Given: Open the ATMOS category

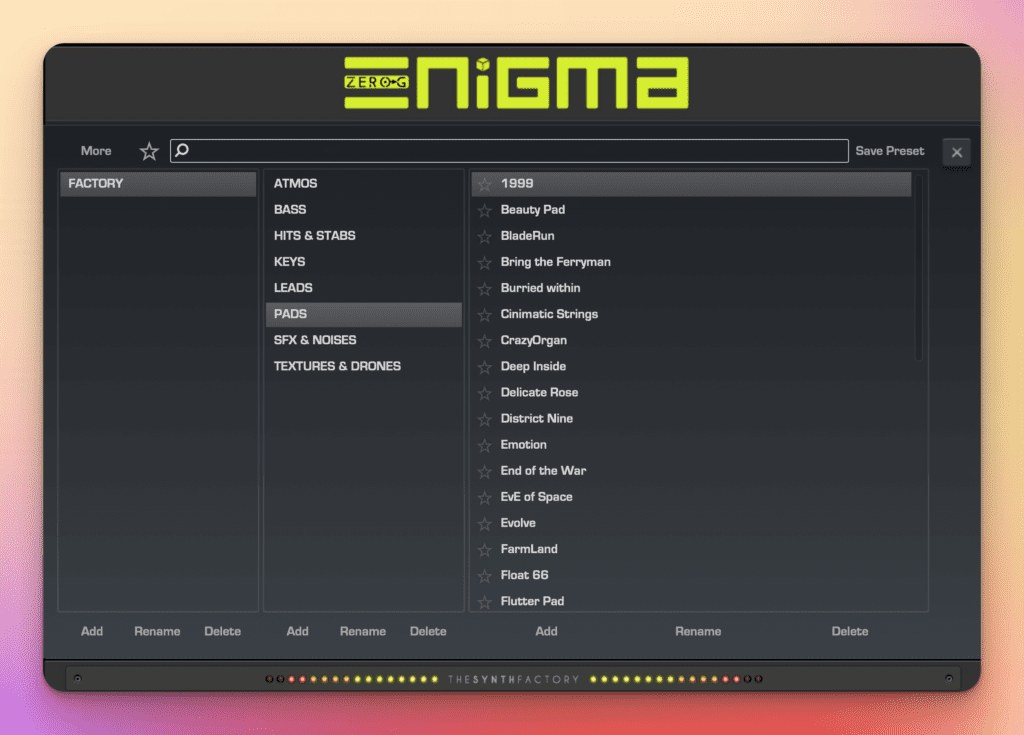Looking at the screenshot, I should pyautogui.click(x=364, y=184).
